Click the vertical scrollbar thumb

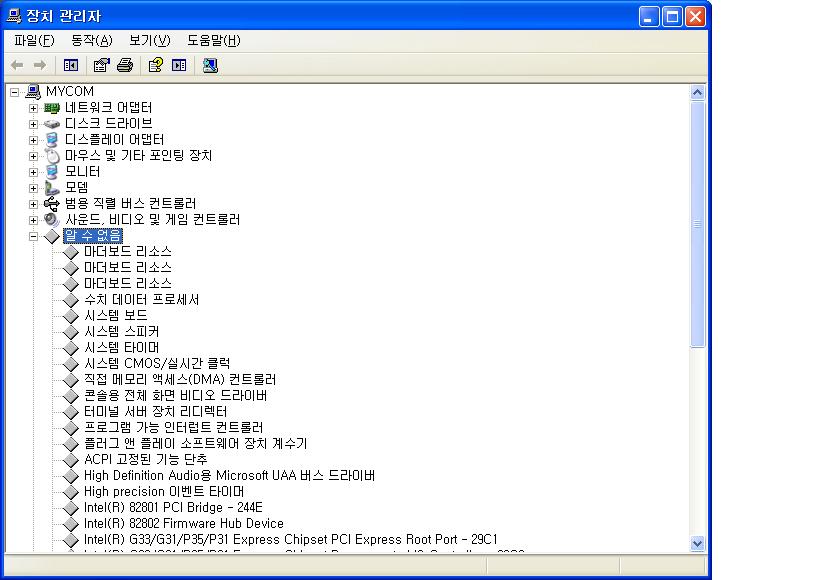[697, 224]
